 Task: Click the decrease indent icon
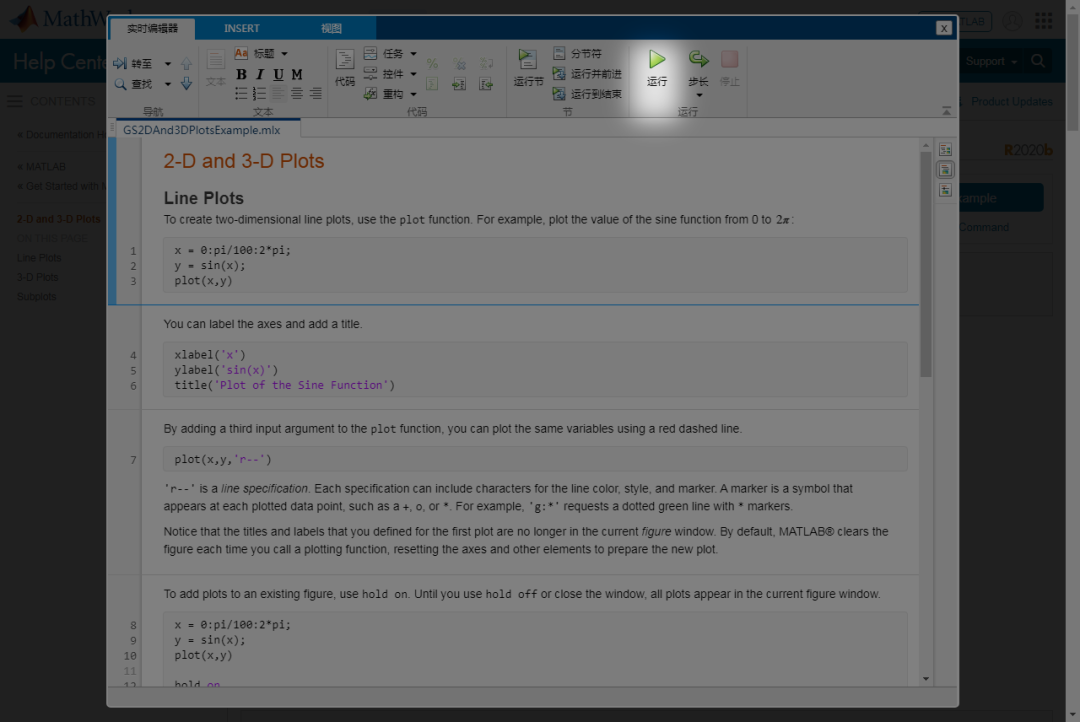(486, 83)
